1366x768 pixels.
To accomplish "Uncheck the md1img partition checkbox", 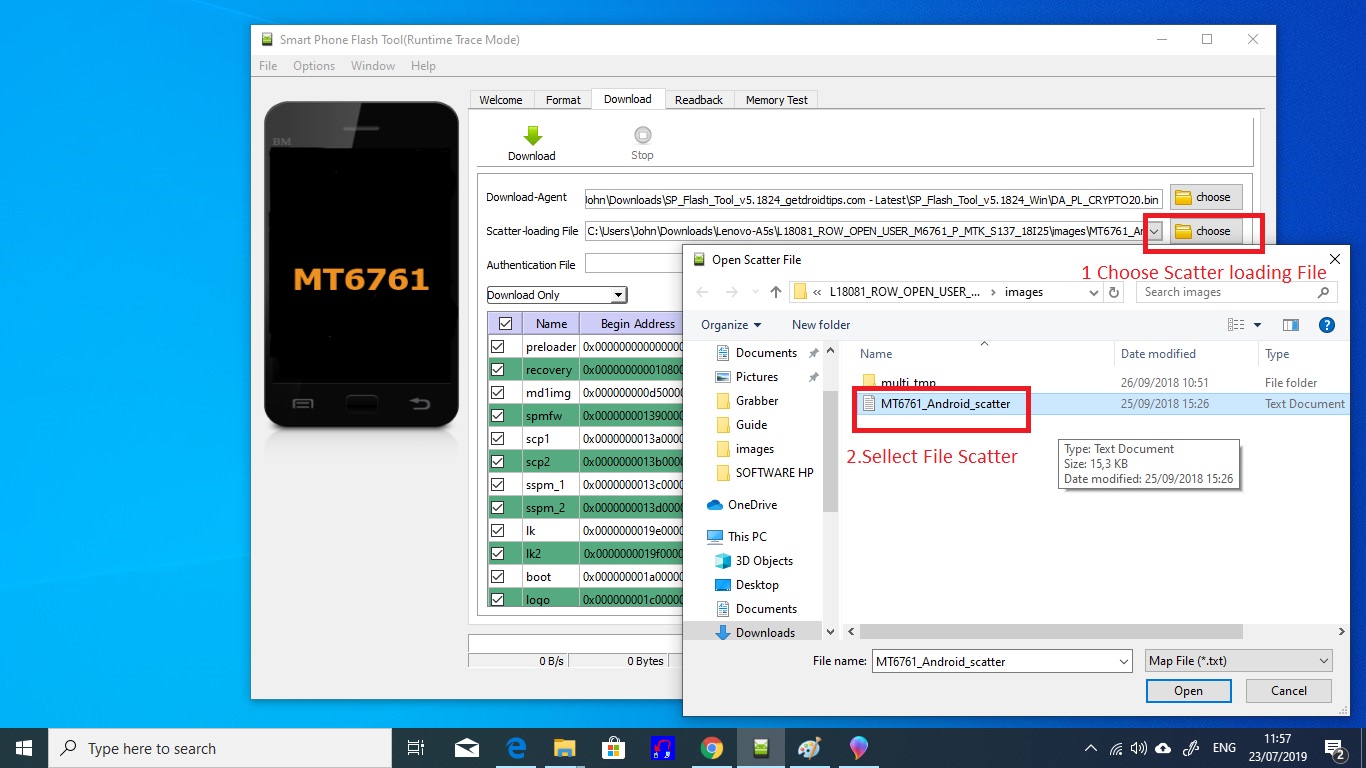I will pyautogui.click(x=498, y=393).
